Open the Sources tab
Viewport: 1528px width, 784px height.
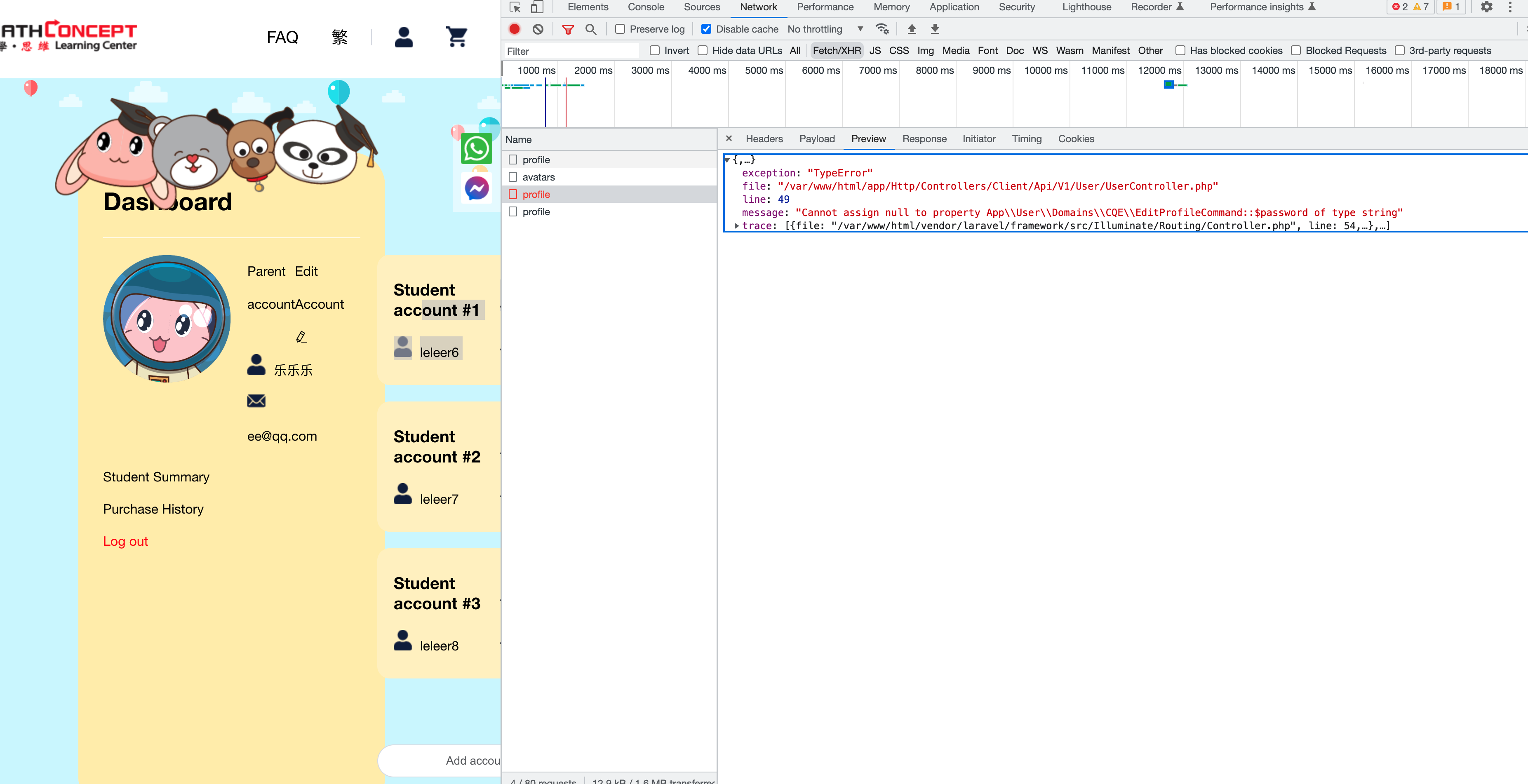[702, 7]
